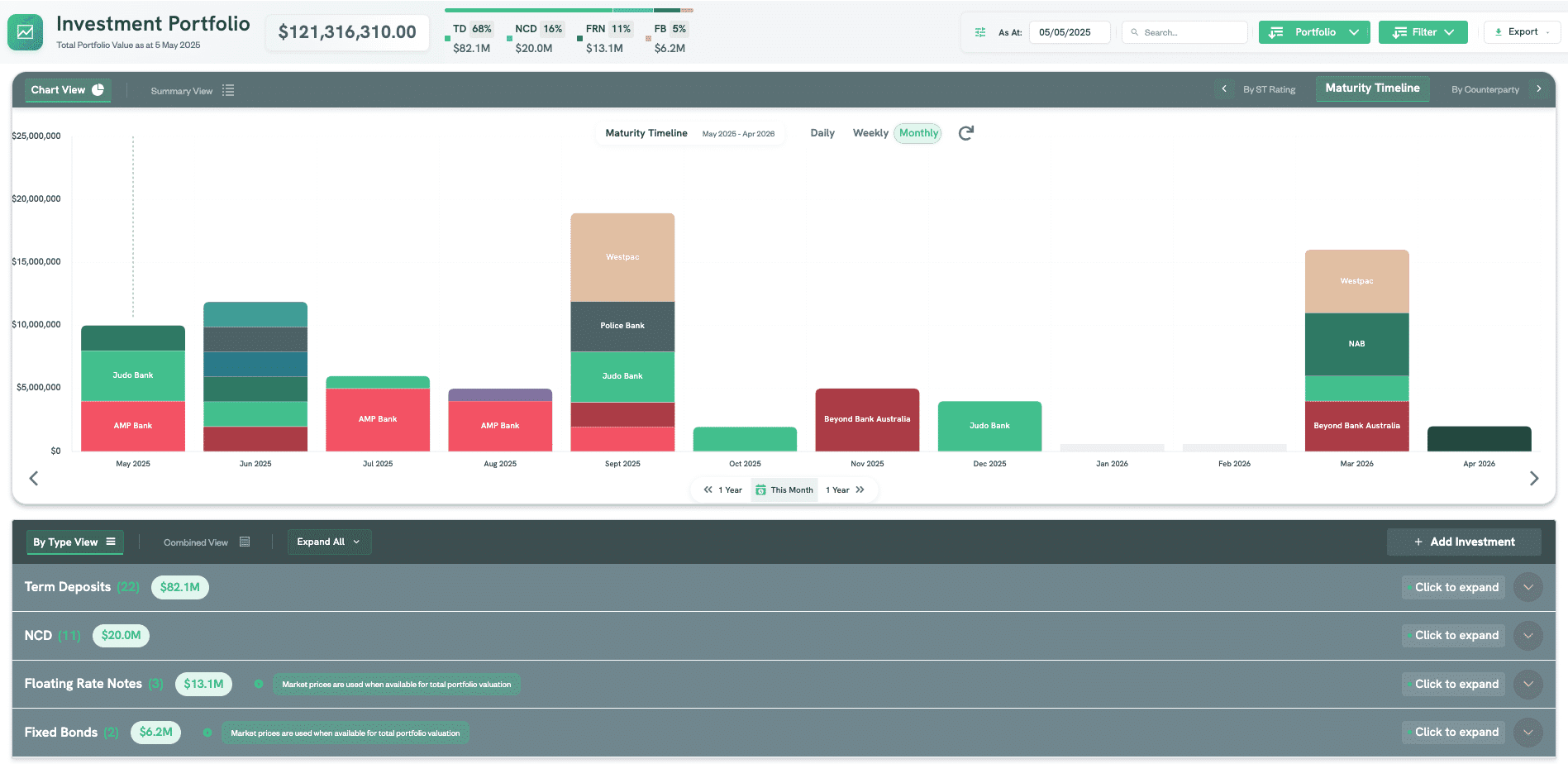This screenshot has height=764, width=1568.
Task: Click the plus icon in Add Investment
Action: click(1418, 542)
